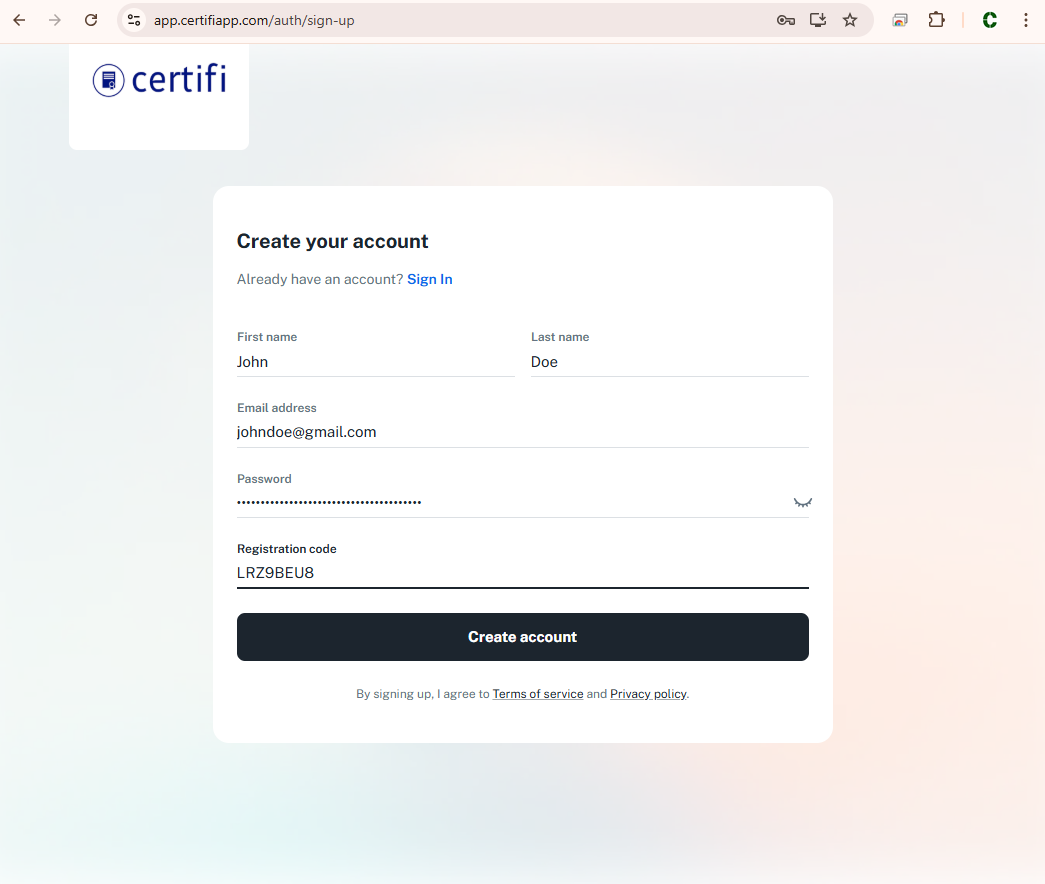Open the Extensions puzzle icon
The width and height of the screenshot is (1045, 884).
pyautogui.click(x=936, y=20)
